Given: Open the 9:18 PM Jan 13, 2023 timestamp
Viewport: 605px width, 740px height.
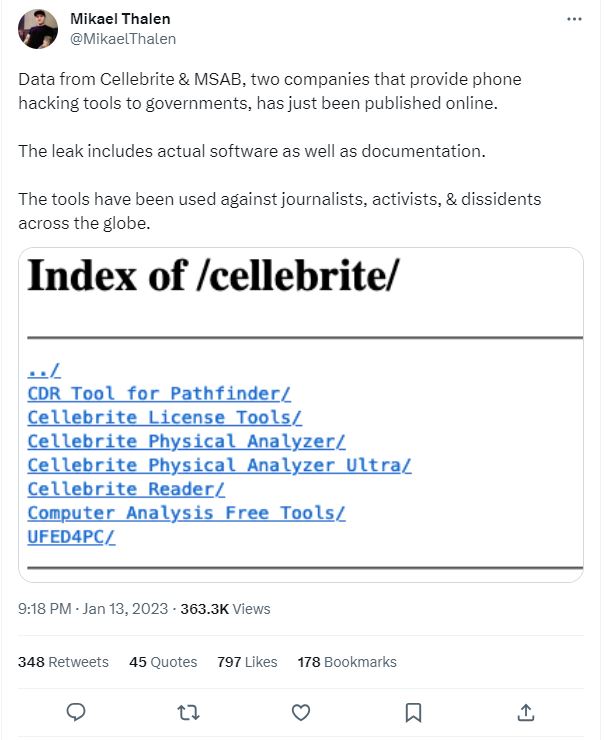Looking at the screenshot, I should click(x=94, y=608).
